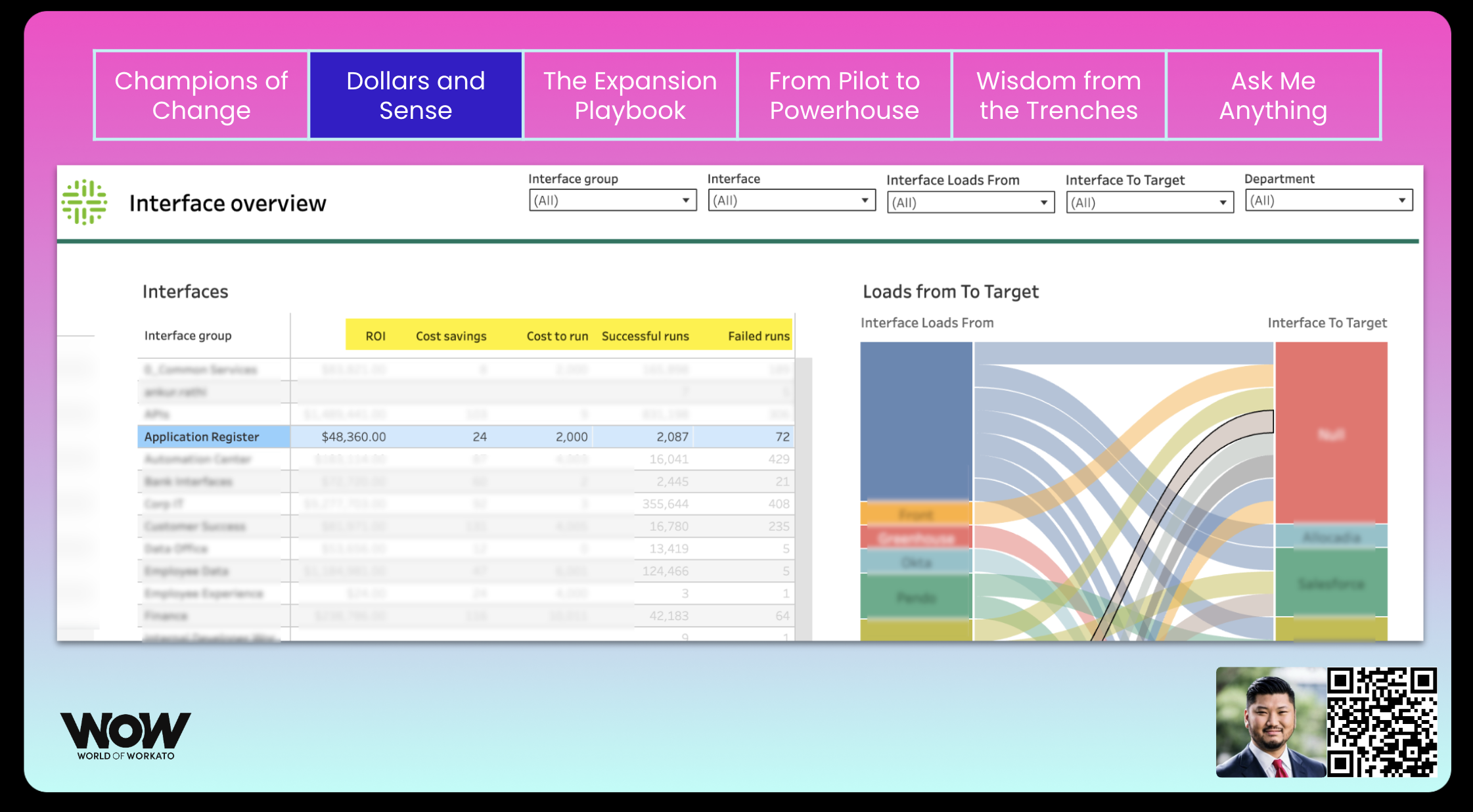Click the ROI column header
Viewport: 1473px width, 812px height.
pos(375,336)
